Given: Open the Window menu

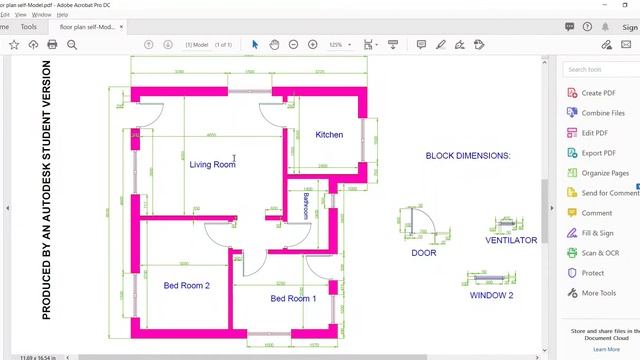Looking at the screenshot, I should [42, 15].
